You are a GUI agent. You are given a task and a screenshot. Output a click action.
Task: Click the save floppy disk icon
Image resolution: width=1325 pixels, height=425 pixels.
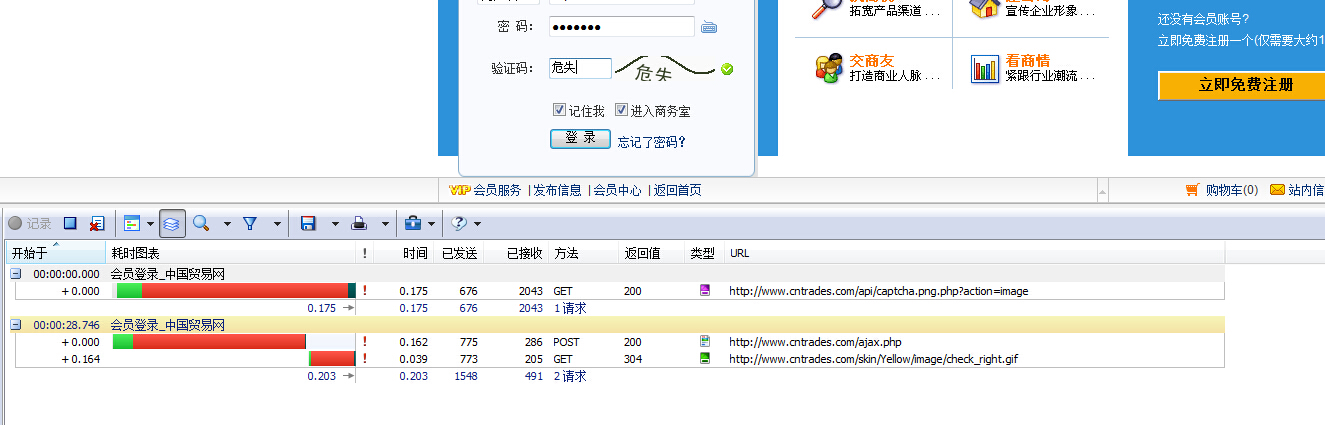[308, 224]
